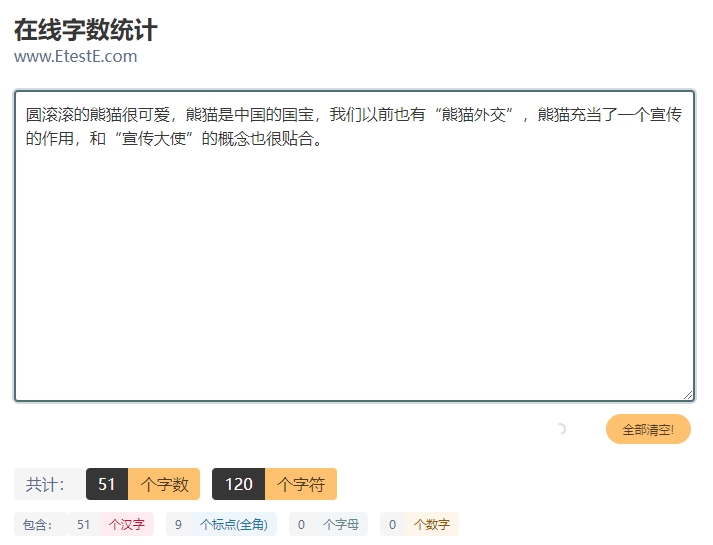Open the www.EtestE.com link
Image resolution: width=713 pixels, height=545 pixels.
click(75, 56)
